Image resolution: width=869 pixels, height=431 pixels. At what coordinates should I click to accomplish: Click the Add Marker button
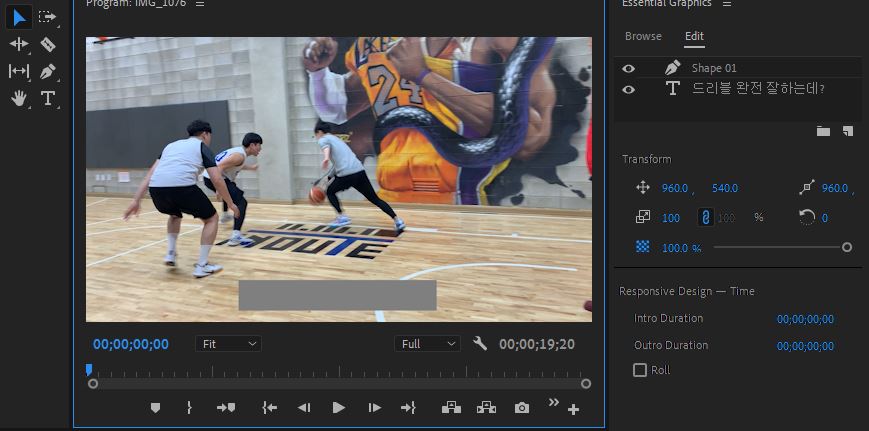[x=155, y=408]
